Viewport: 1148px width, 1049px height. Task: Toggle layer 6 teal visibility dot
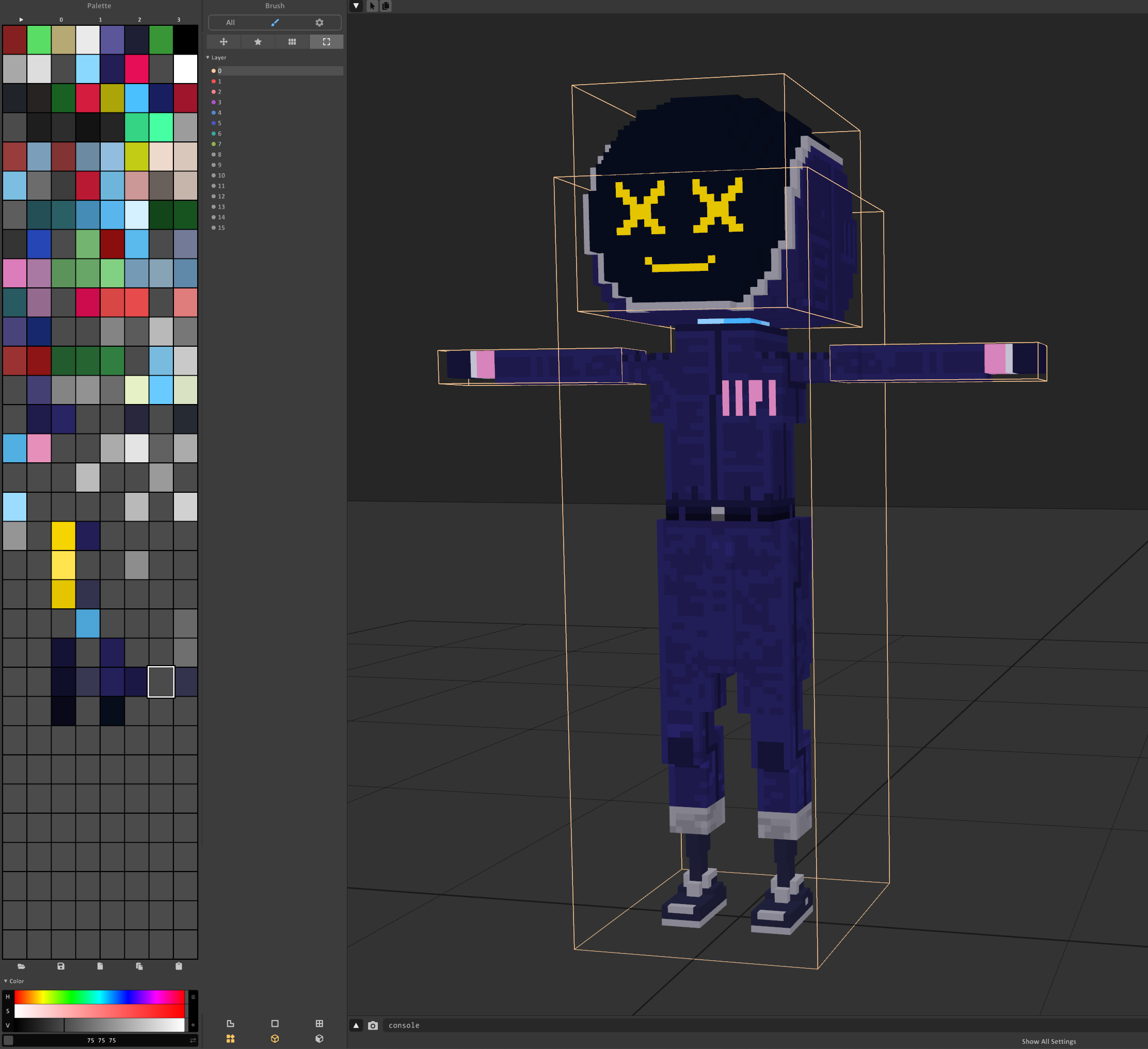click(x=214, y=134)
